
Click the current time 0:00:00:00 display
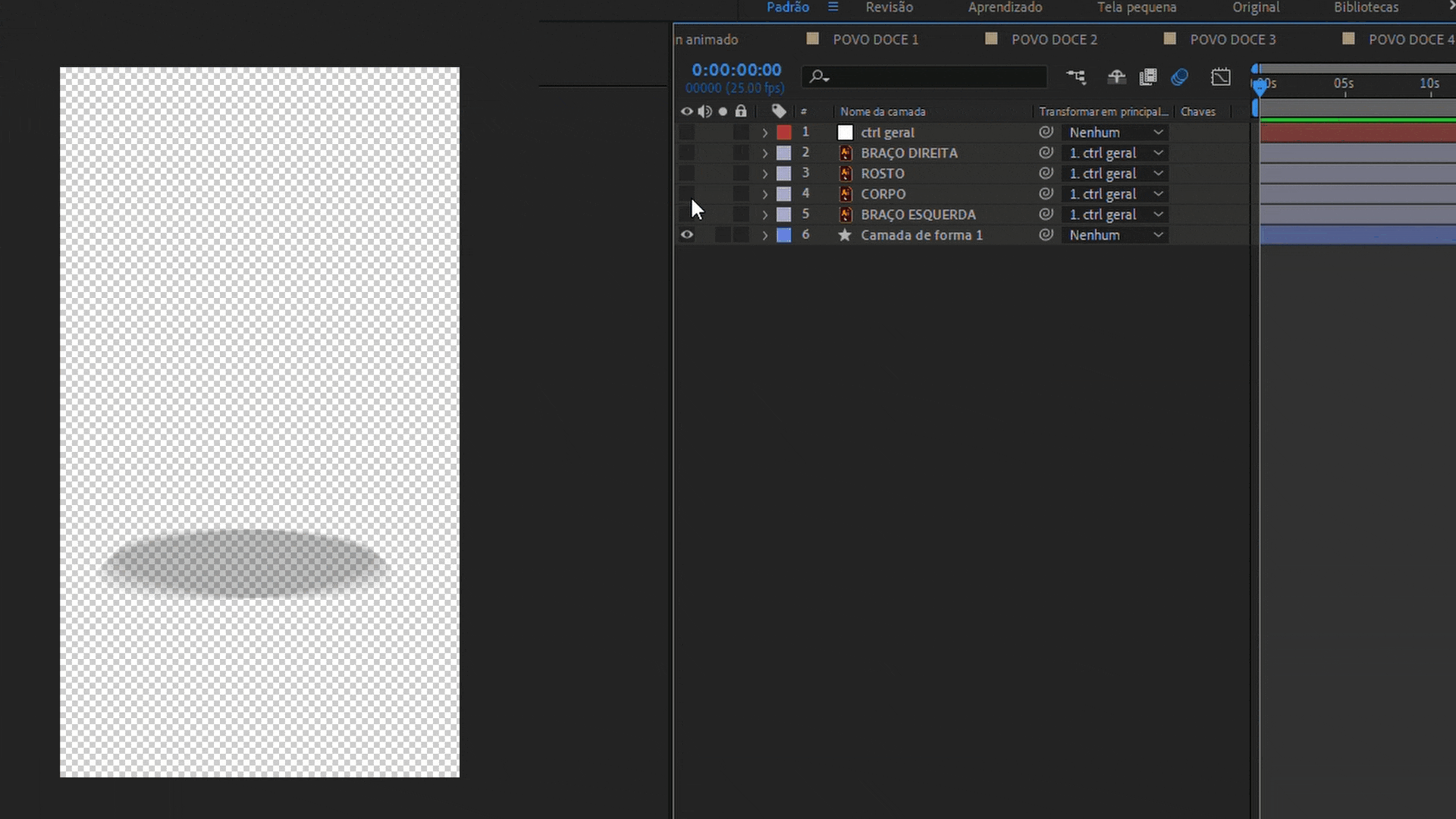coord(736,70)
